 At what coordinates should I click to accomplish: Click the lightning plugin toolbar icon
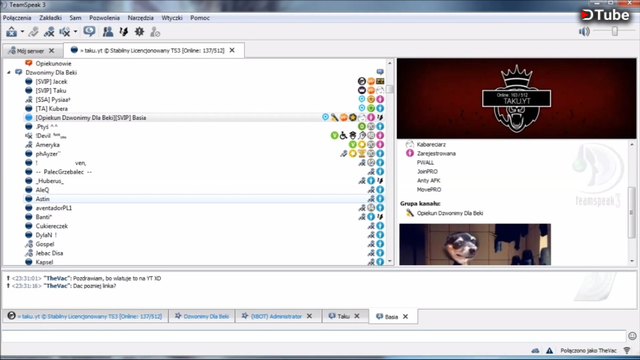coord(124,32)
